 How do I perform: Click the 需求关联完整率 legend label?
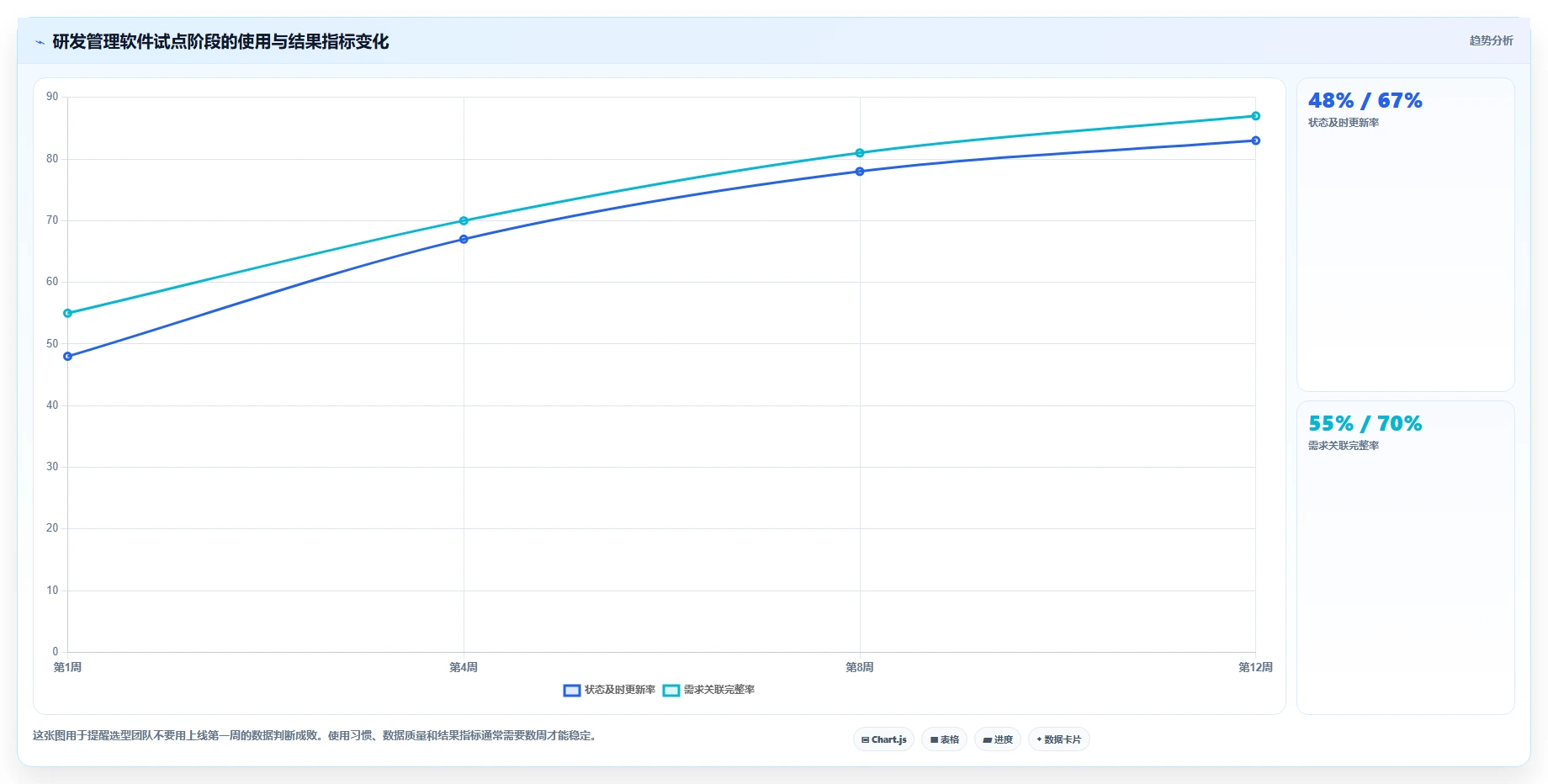[719, 690]
